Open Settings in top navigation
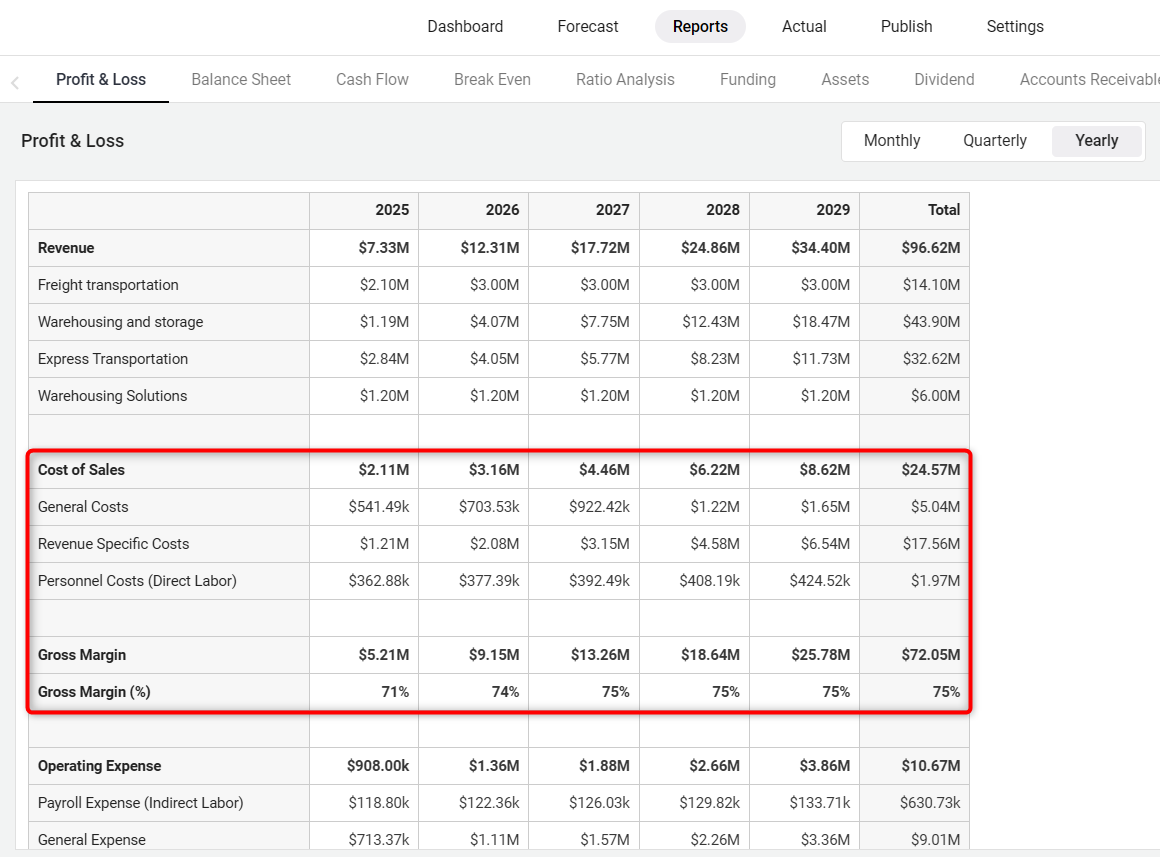Image resolution: width=1160 pixels, height=857 pixels. point(1015,27)
